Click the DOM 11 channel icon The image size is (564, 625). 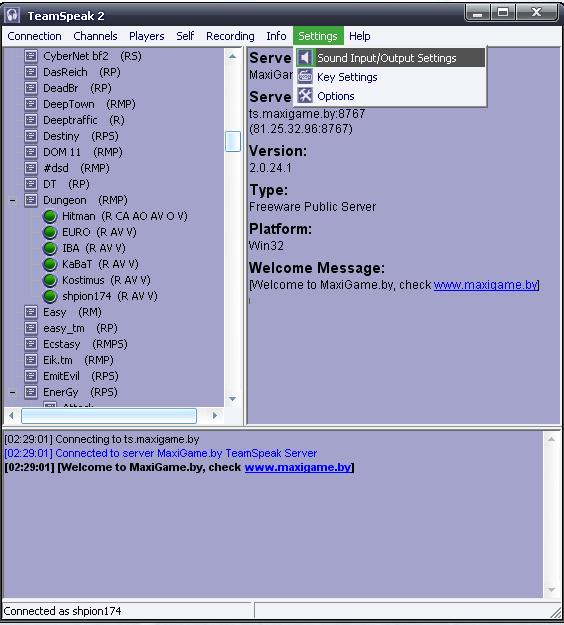[31, 152]
